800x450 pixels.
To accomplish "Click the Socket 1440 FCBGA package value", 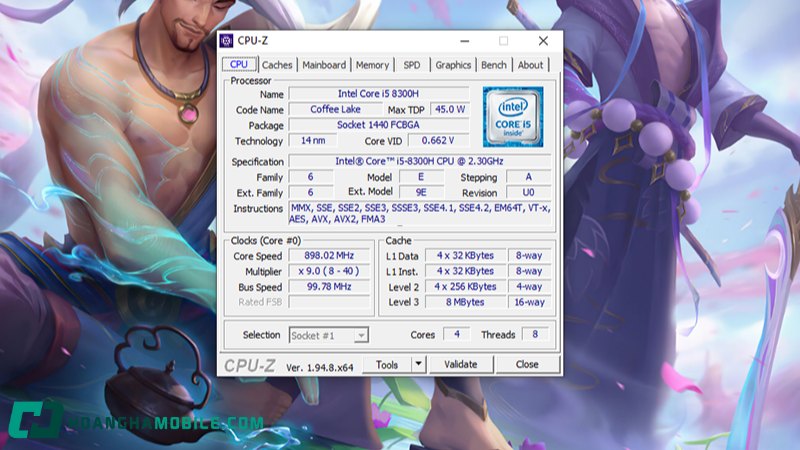I will coord(379,125).
